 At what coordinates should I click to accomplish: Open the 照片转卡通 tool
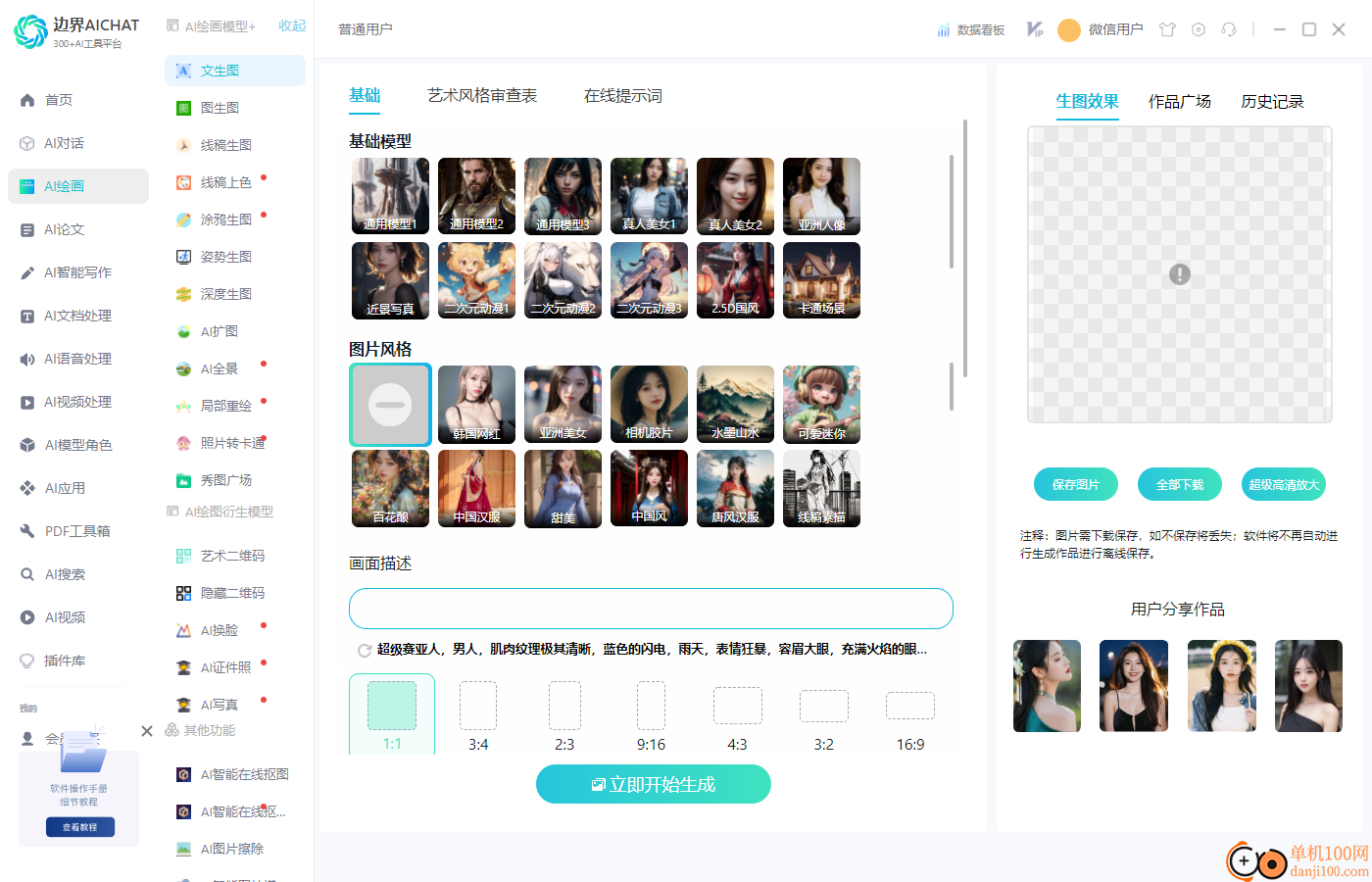coord(234,443)
